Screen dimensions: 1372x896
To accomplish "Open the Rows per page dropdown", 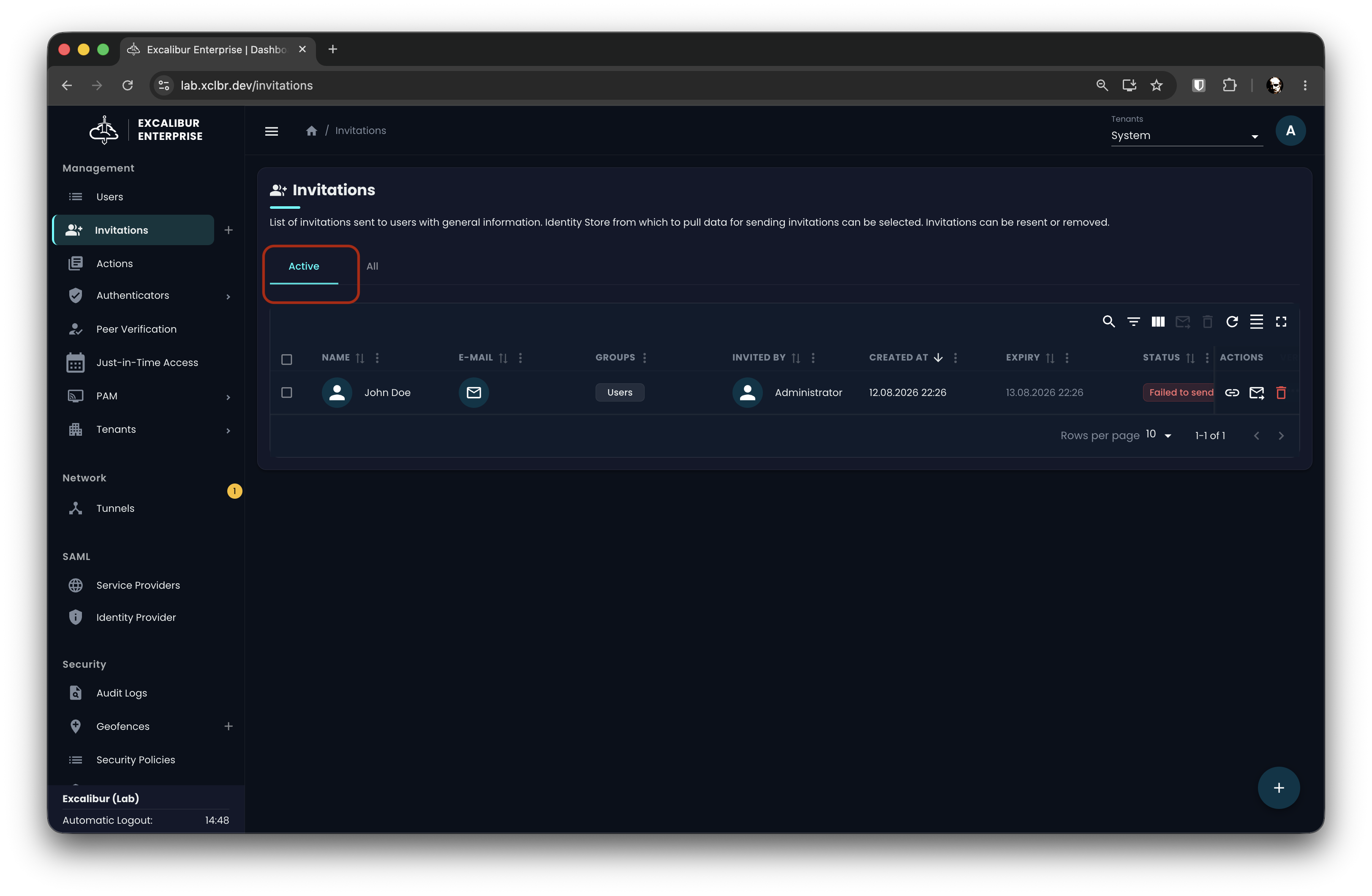I will coord(1159,435).
